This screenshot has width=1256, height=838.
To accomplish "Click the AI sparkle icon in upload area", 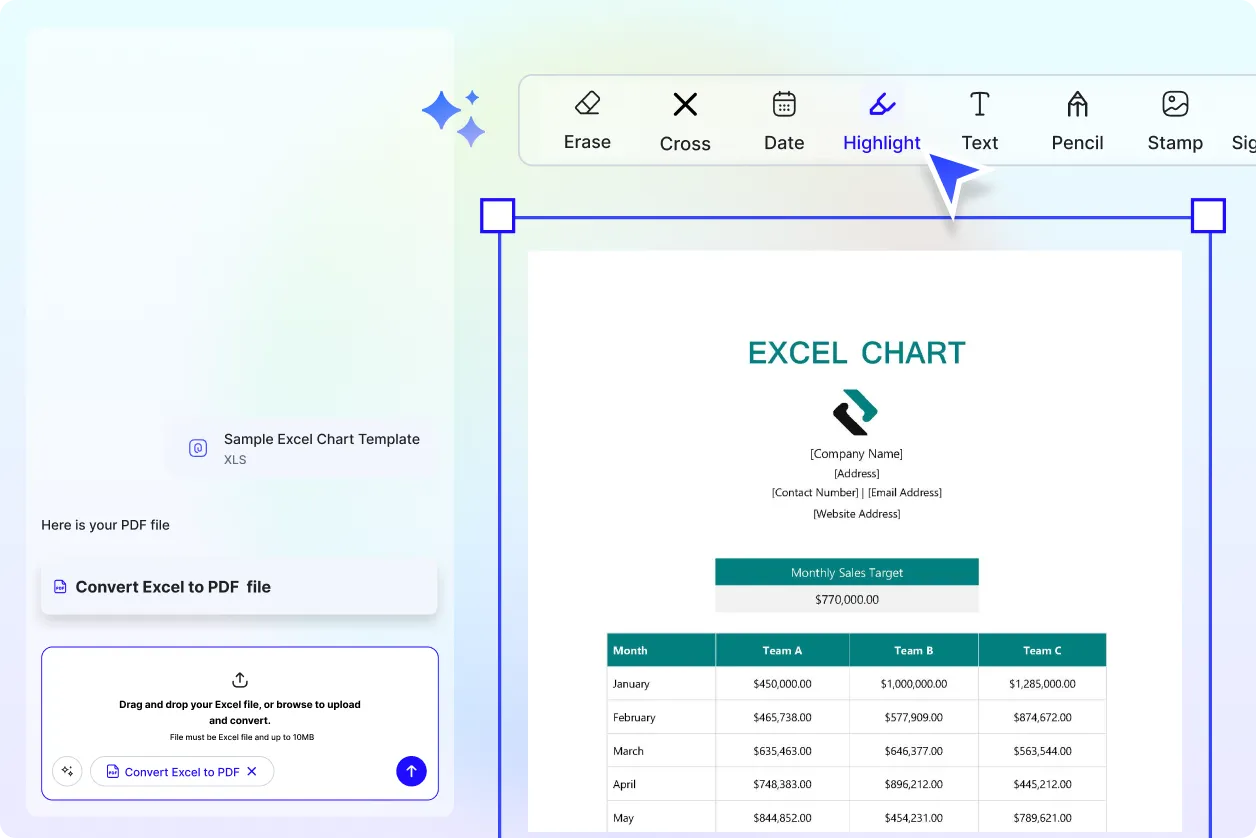I will (x=67, y=771).
